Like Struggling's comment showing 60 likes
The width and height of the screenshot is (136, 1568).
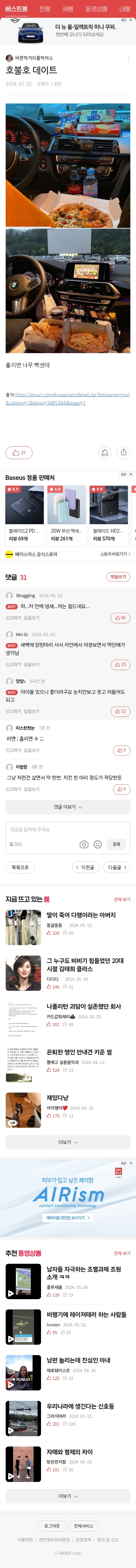121,618
